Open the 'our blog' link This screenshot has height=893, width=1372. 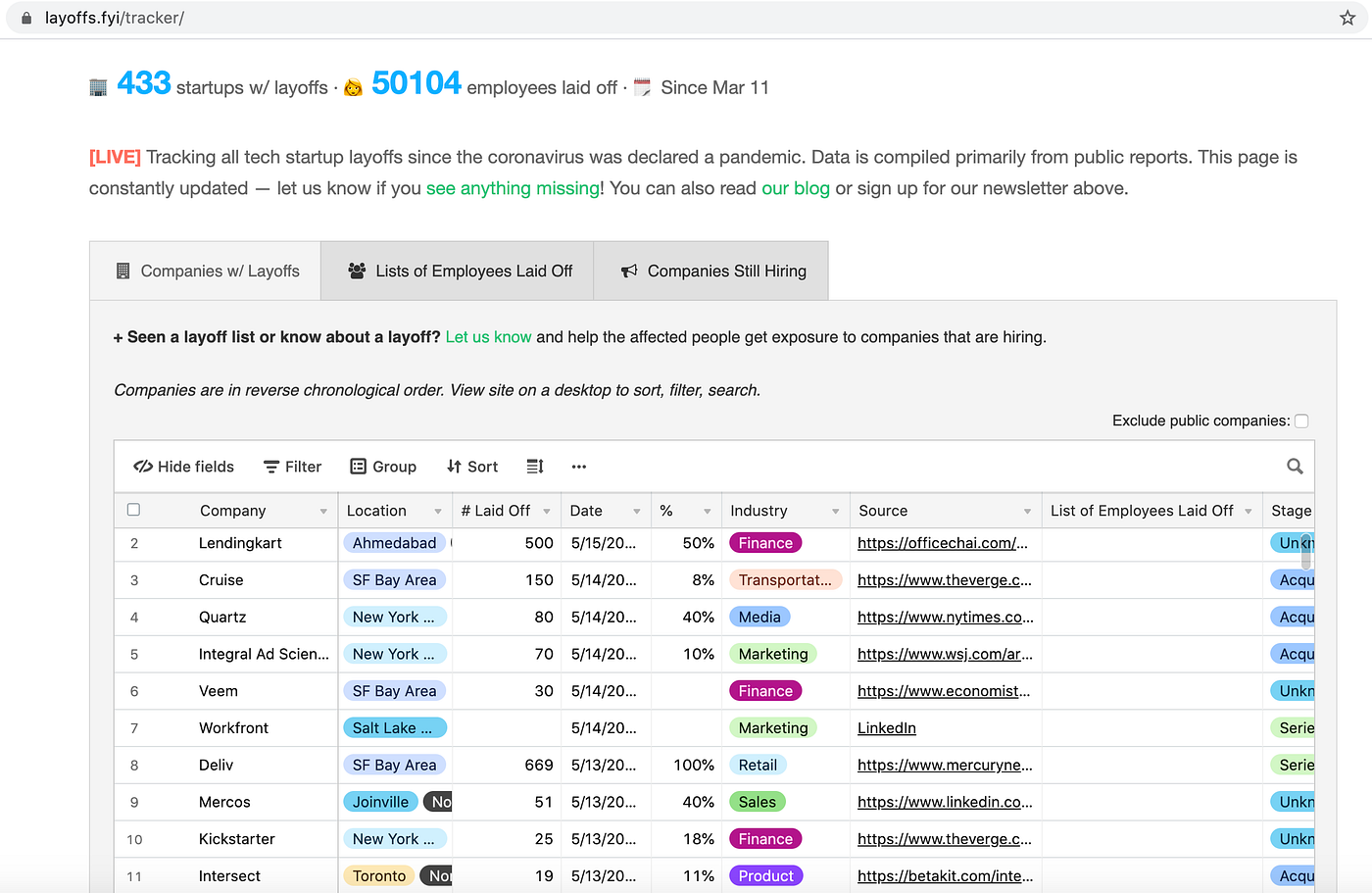[x=796, y=188]
